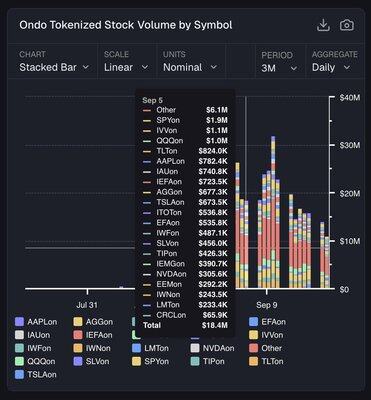
Task: Take a chart snapshot with camera icon
Action: [x=347, y=25]
